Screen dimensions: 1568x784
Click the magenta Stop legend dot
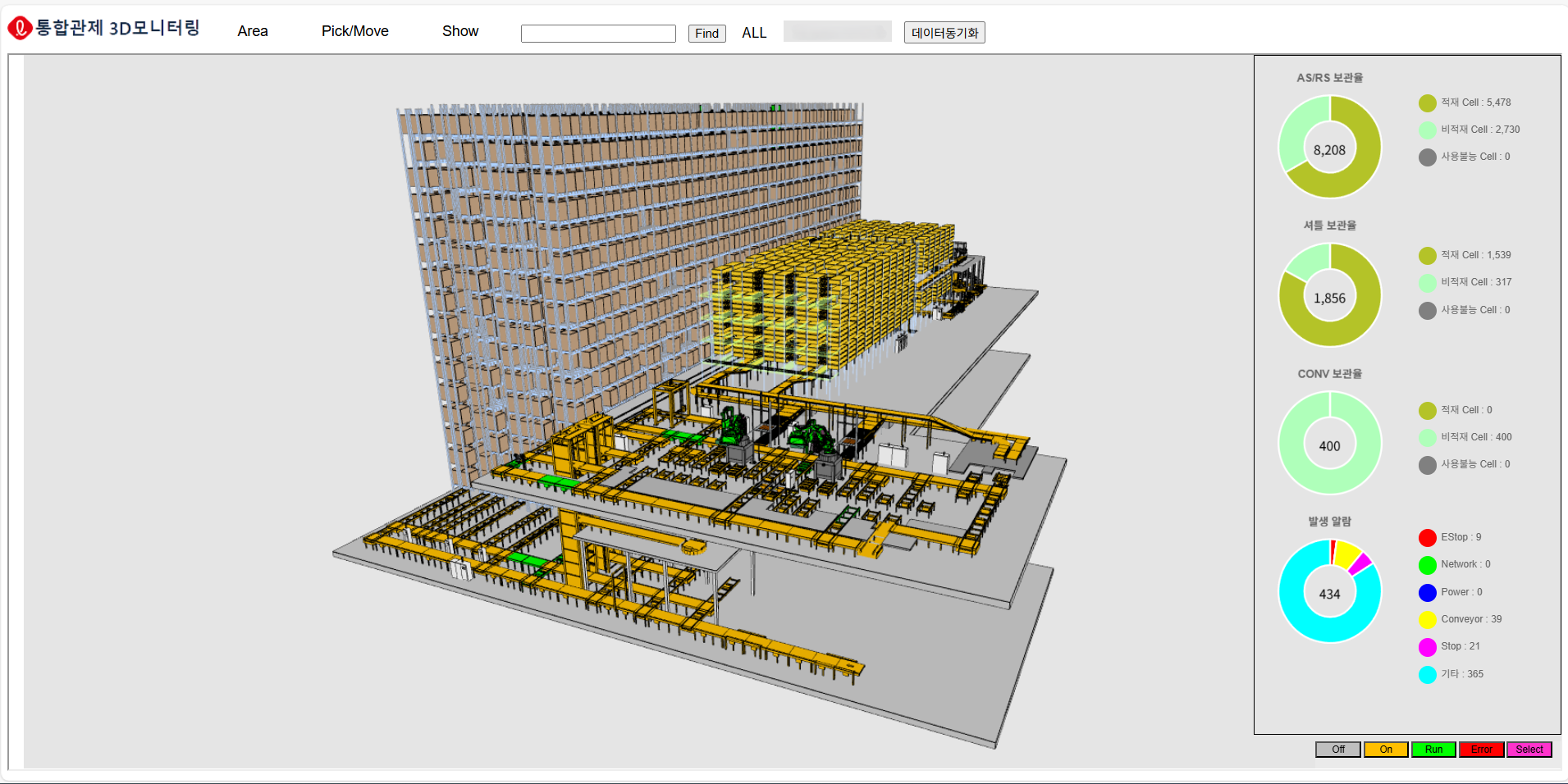(x=1428, y=647)
